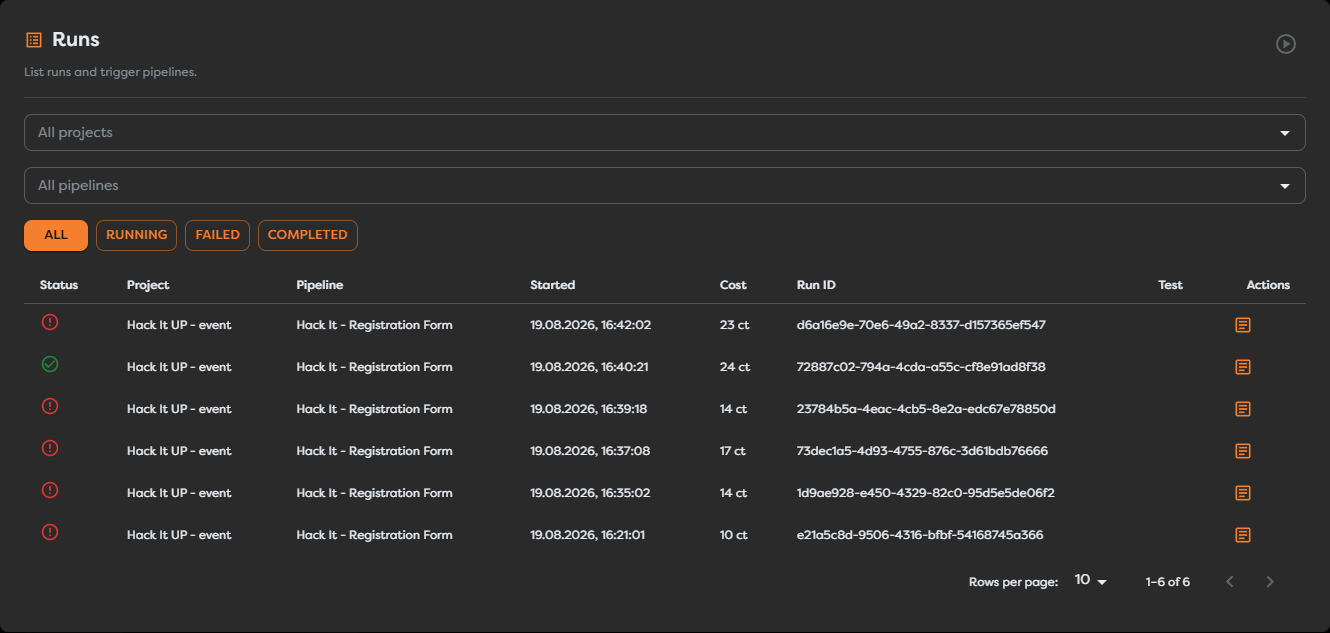Select run ID d6a16e9e-70e6-49a2-8337-d157365ef547
The height and width of the screenshot is (633, 1330).
click(921, 325)
